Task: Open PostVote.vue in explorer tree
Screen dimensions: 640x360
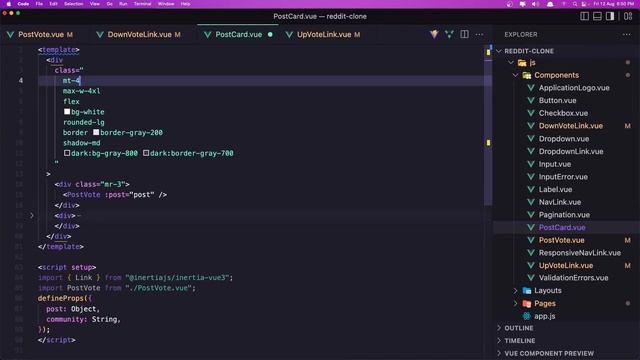Action: pos(561,240)
